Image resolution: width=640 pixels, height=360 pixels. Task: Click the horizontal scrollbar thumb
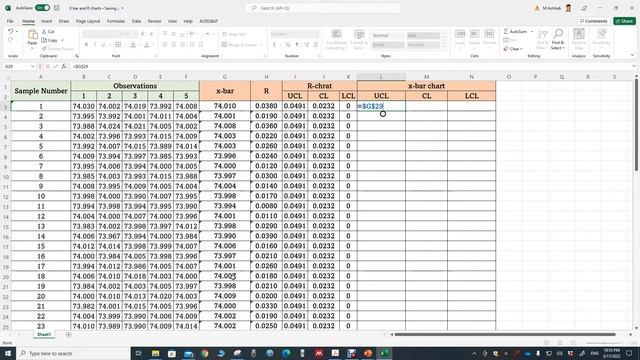[x=505, y=334]
